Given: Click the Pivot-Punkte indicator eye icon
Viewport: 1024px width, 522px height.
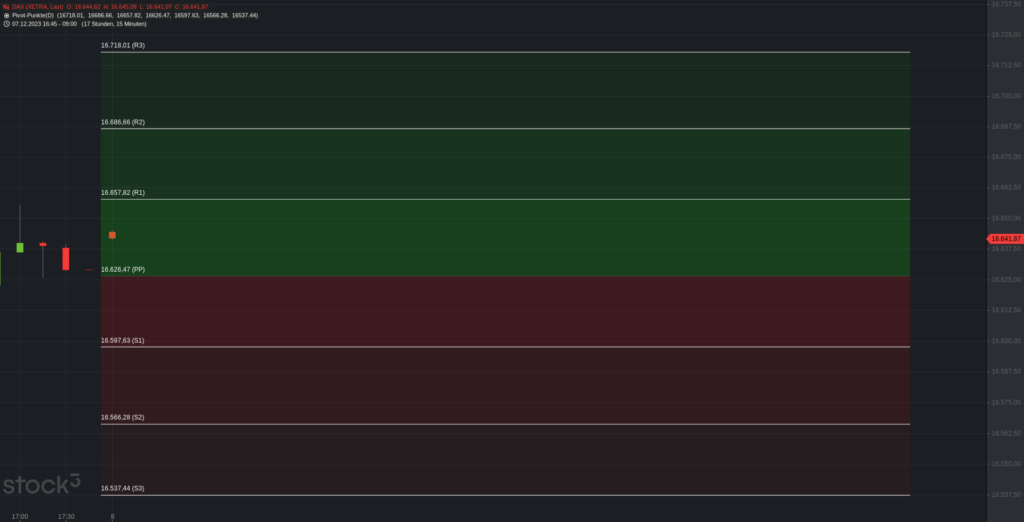Looking at the screenshot, I should coord(6,15).
